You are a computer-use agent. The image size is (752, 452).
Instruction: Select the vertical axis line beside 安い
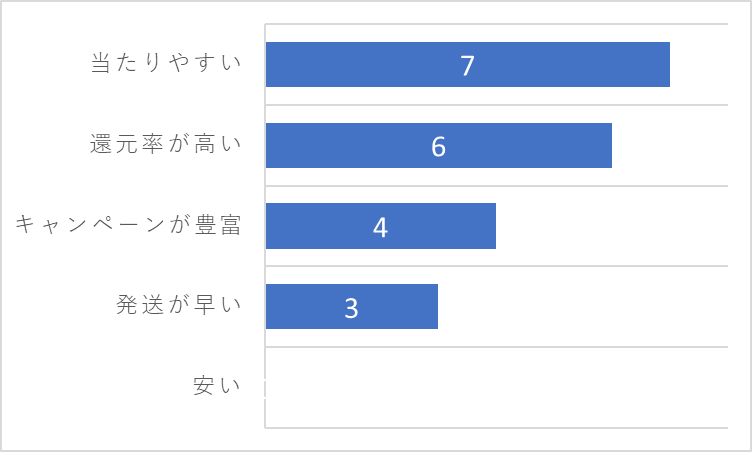point(265,387)
